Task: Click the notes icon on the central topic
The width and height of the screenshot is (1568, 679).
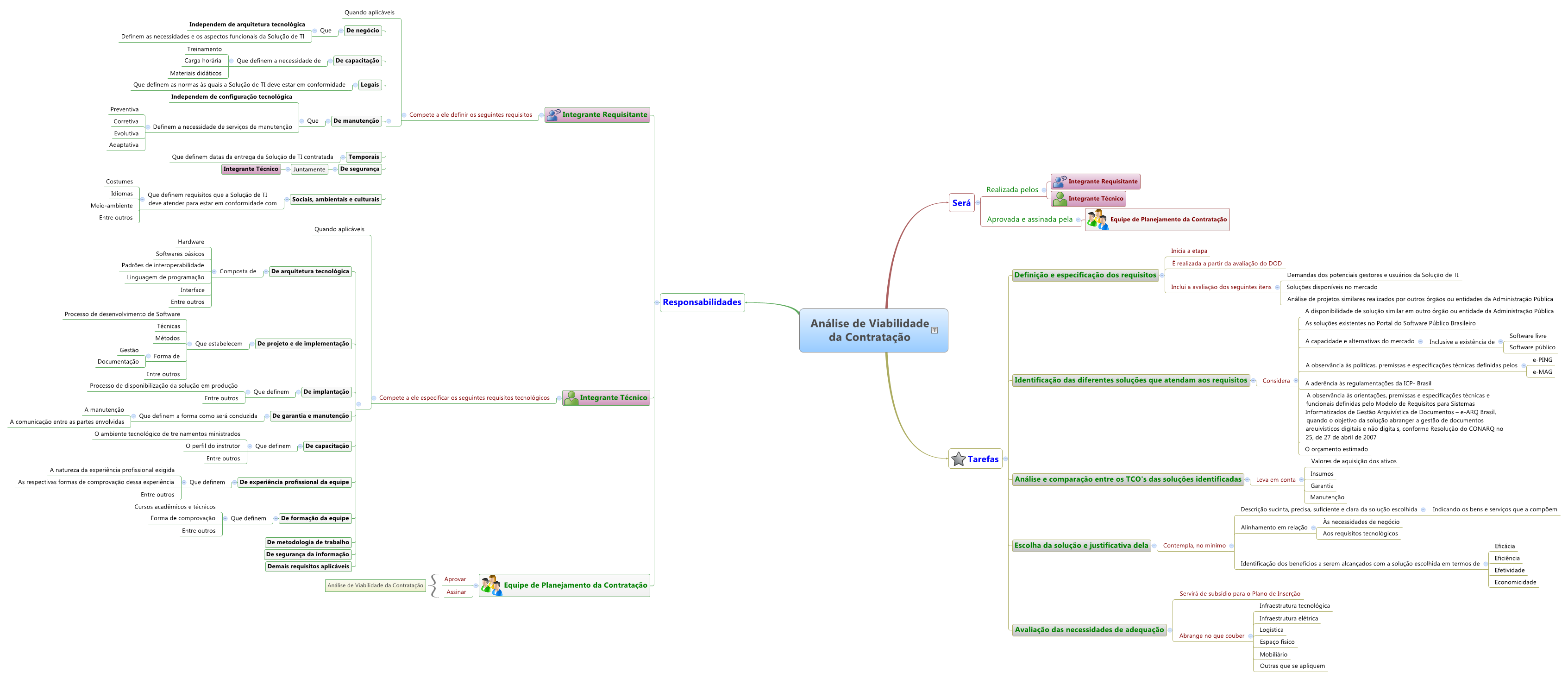Action: click(x=935, y=330)
